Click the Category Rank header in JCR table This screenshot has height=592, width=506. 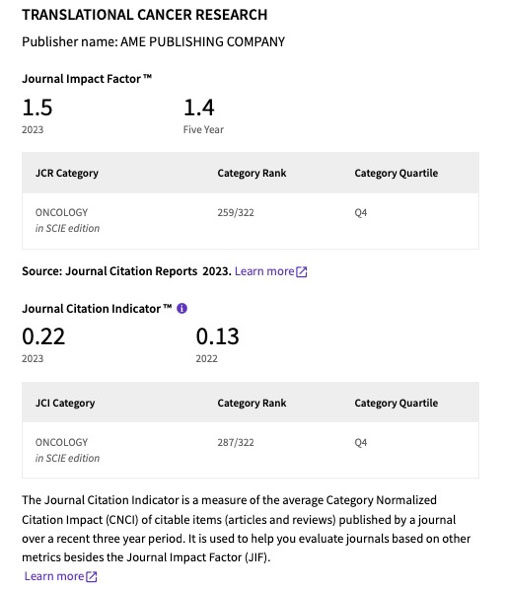tap(252, 173)
